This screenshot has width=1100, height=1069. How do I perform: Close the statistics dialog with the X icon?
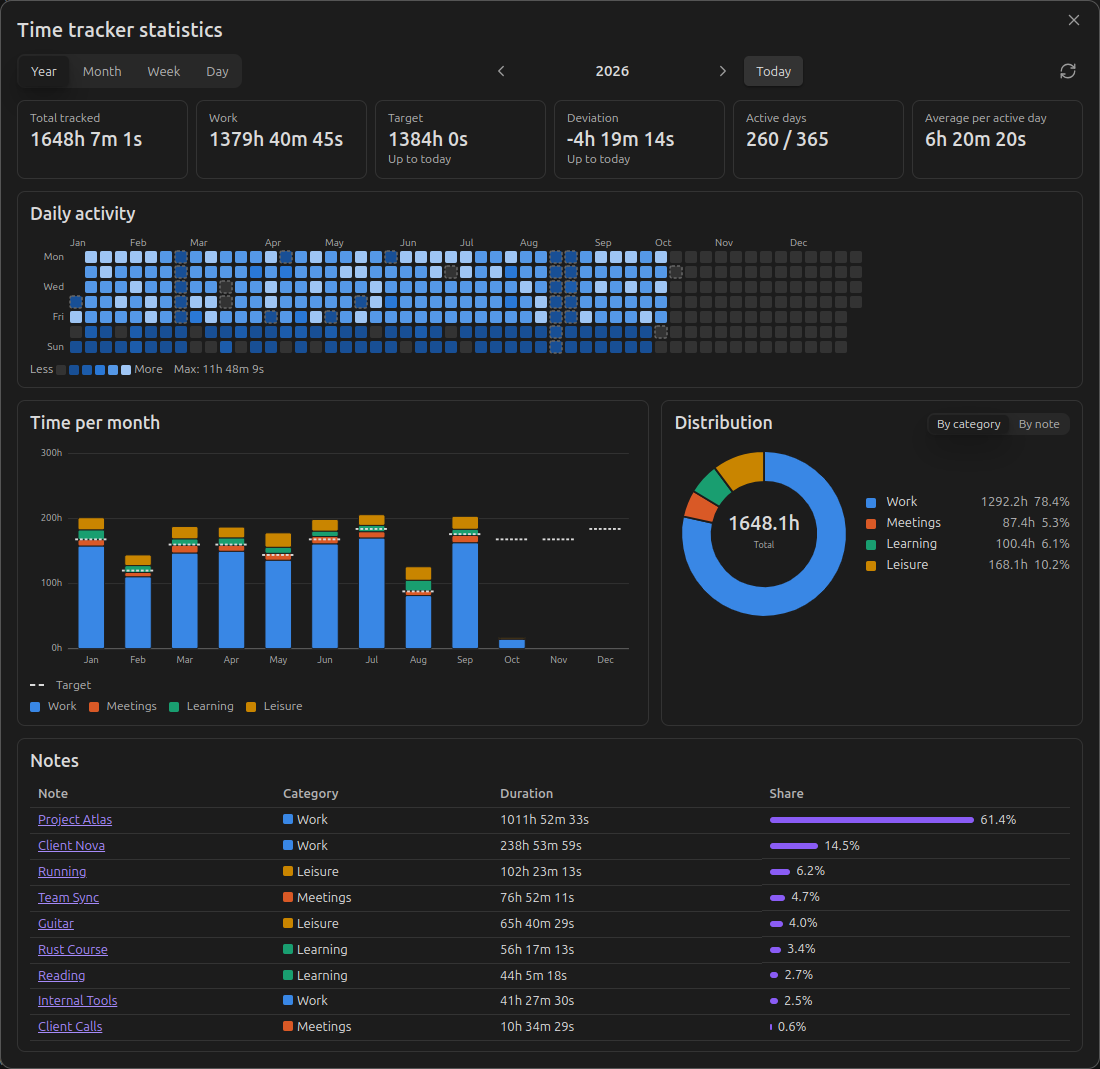(x=1073, y=20)
